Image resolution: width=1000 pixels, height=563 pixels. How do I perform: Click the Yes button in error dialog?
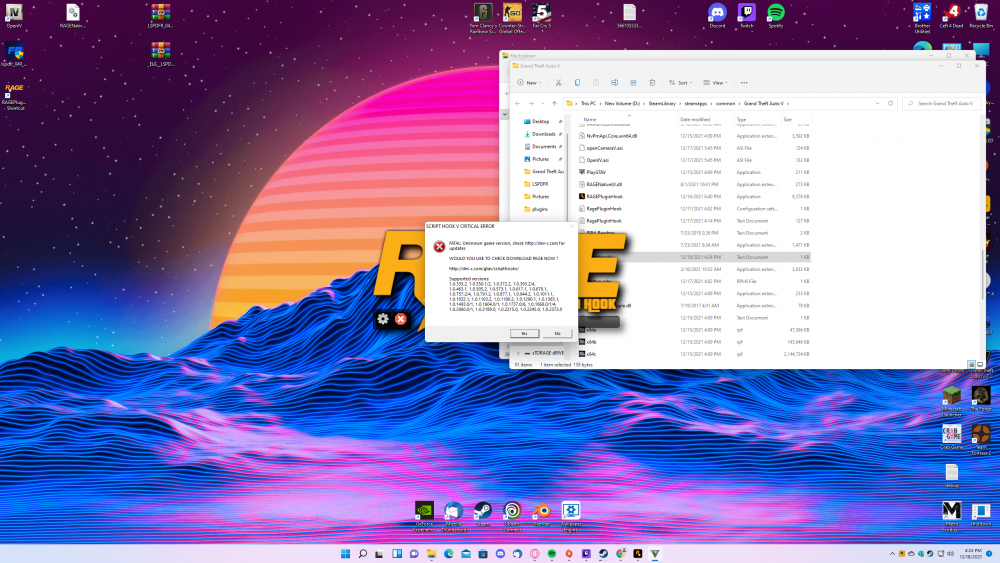[x=524, y=333]
